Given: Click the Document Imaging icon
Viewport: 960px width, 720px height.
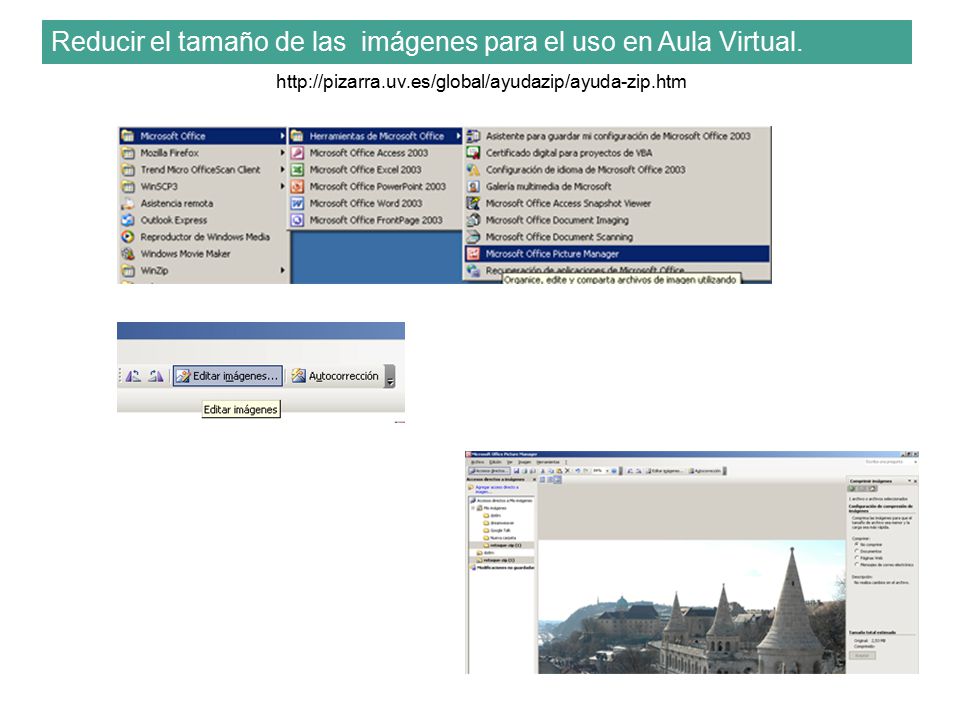Looking at the screenshot, I should tap(473, 220).
